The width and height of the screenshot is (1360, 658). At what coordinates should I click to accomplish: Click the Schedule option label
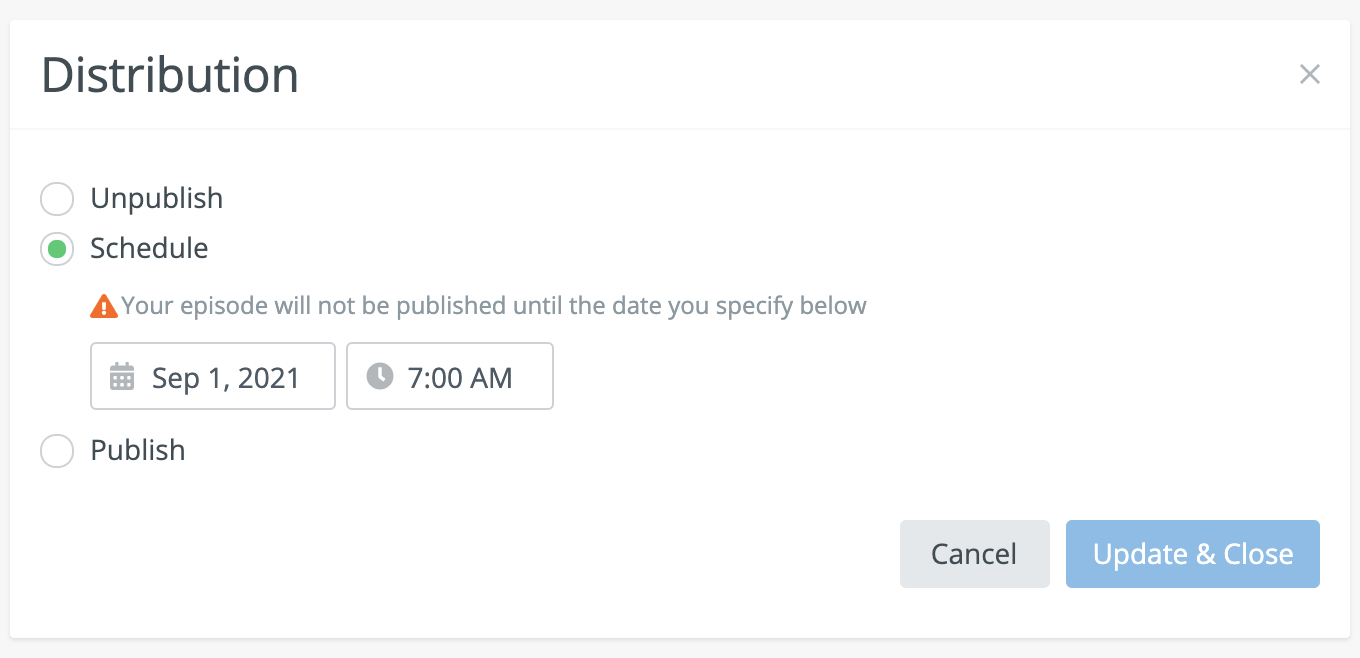(x=149, y=248)
